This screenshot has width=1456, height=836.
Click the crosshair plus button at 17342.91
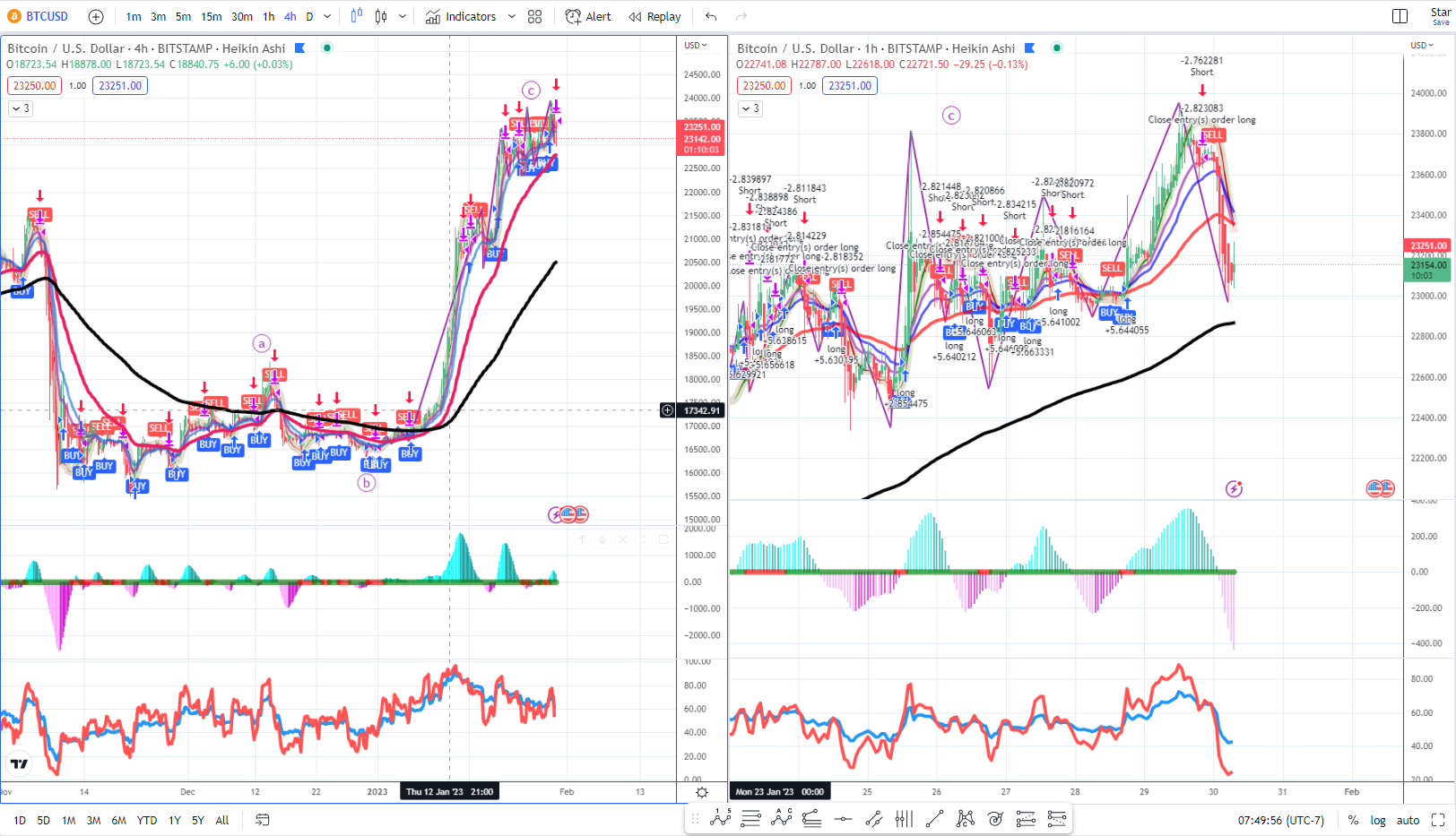click(668, 410)
